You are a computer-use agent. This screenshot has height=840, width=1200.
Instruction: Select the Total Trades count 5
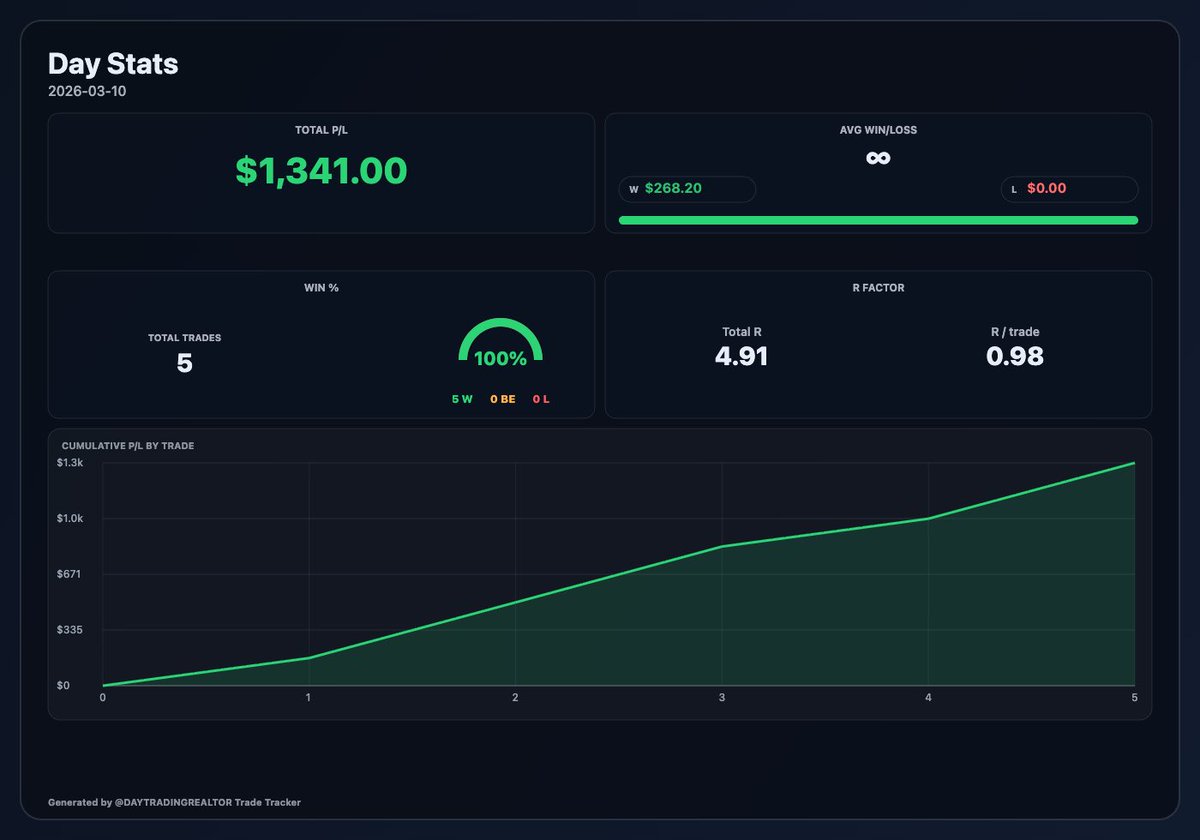[184, 363]
